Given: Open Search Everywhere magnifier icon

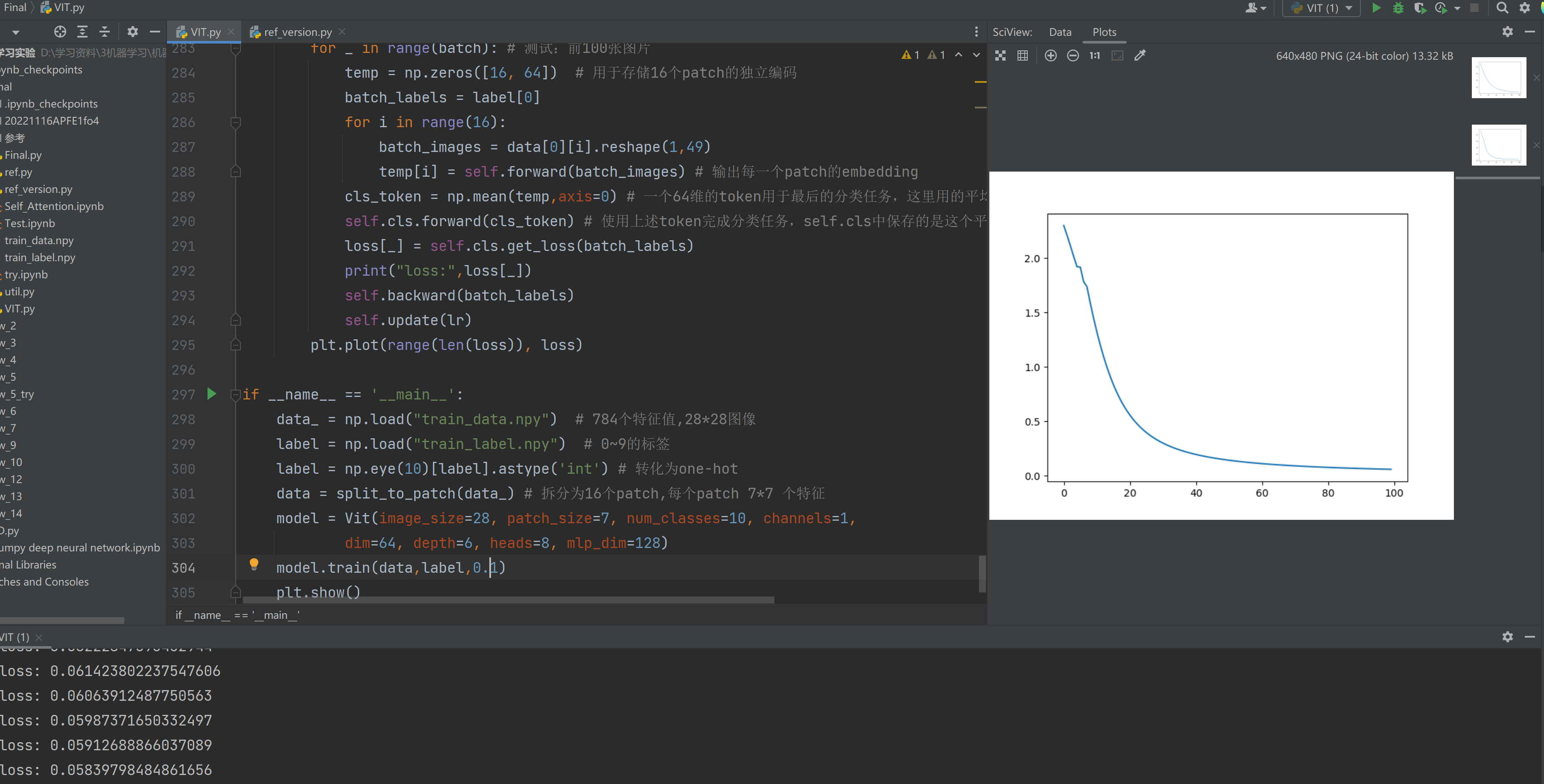Looking at the screenshot, I should pyautogui.click(x=1501, y=8).
